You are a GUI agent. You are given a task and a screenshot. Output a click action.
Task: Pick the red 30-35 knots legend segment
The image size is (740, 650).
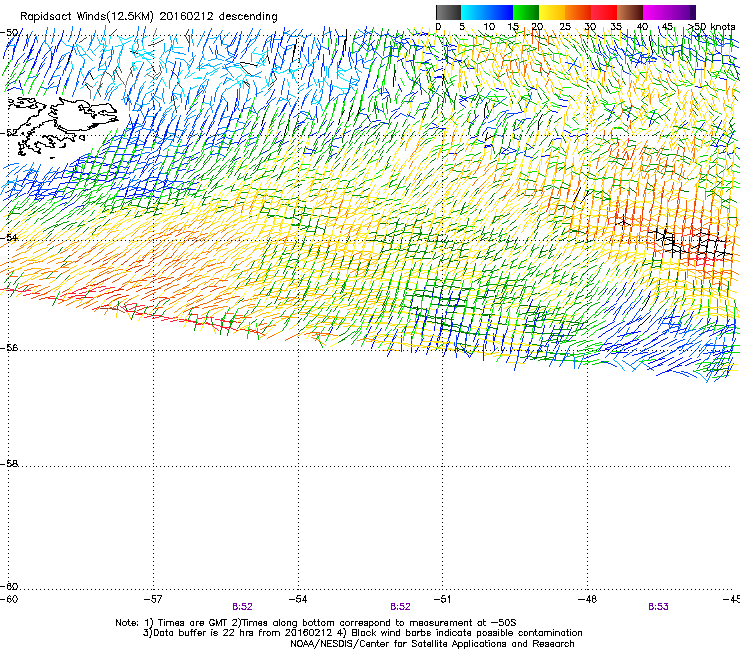[x=604, y=12]
